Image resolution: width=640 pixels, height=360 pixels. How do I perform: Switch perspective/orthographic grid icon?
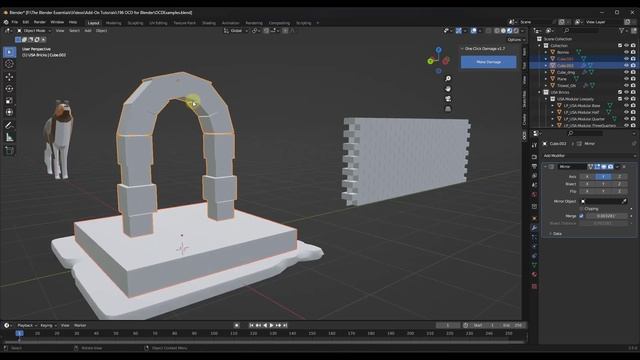[x=448, y=109]
